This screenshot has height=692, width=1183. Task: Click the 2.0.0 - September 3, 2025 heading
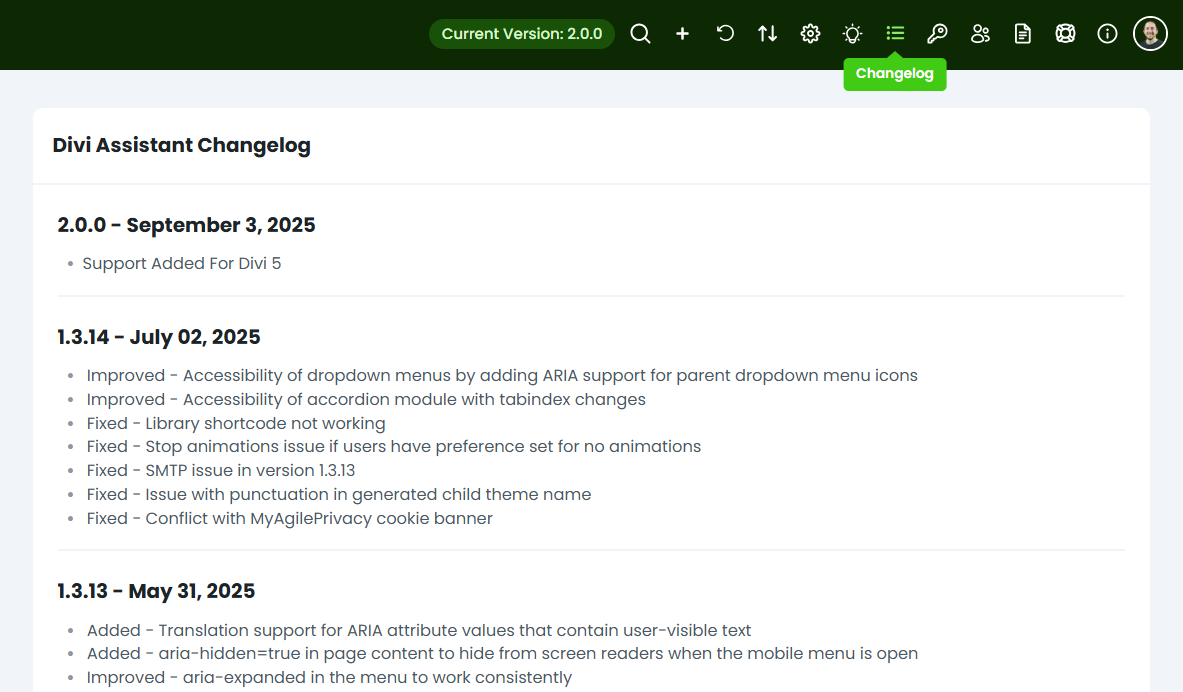pyautogui.click(x=187, y=225)
